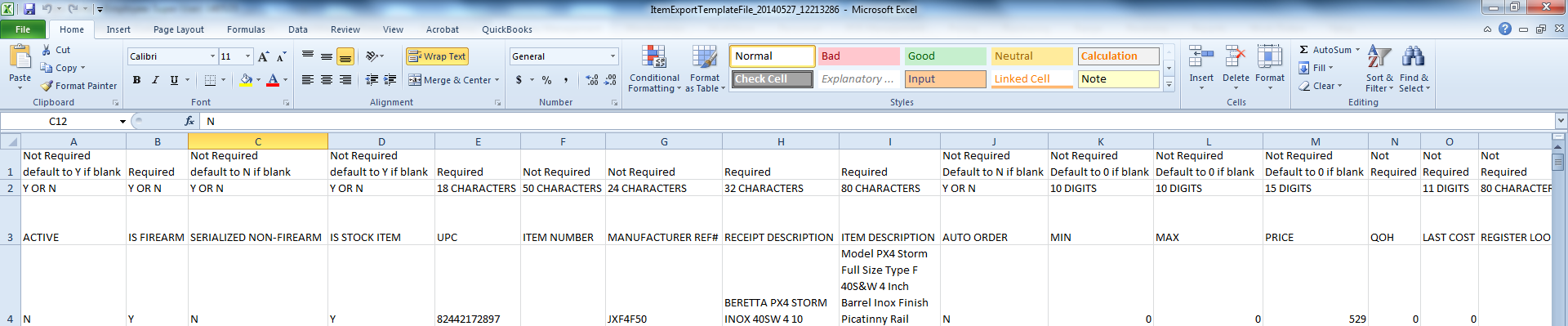Select column C header
Screen dimensions: 1568x326
(258, 141)
